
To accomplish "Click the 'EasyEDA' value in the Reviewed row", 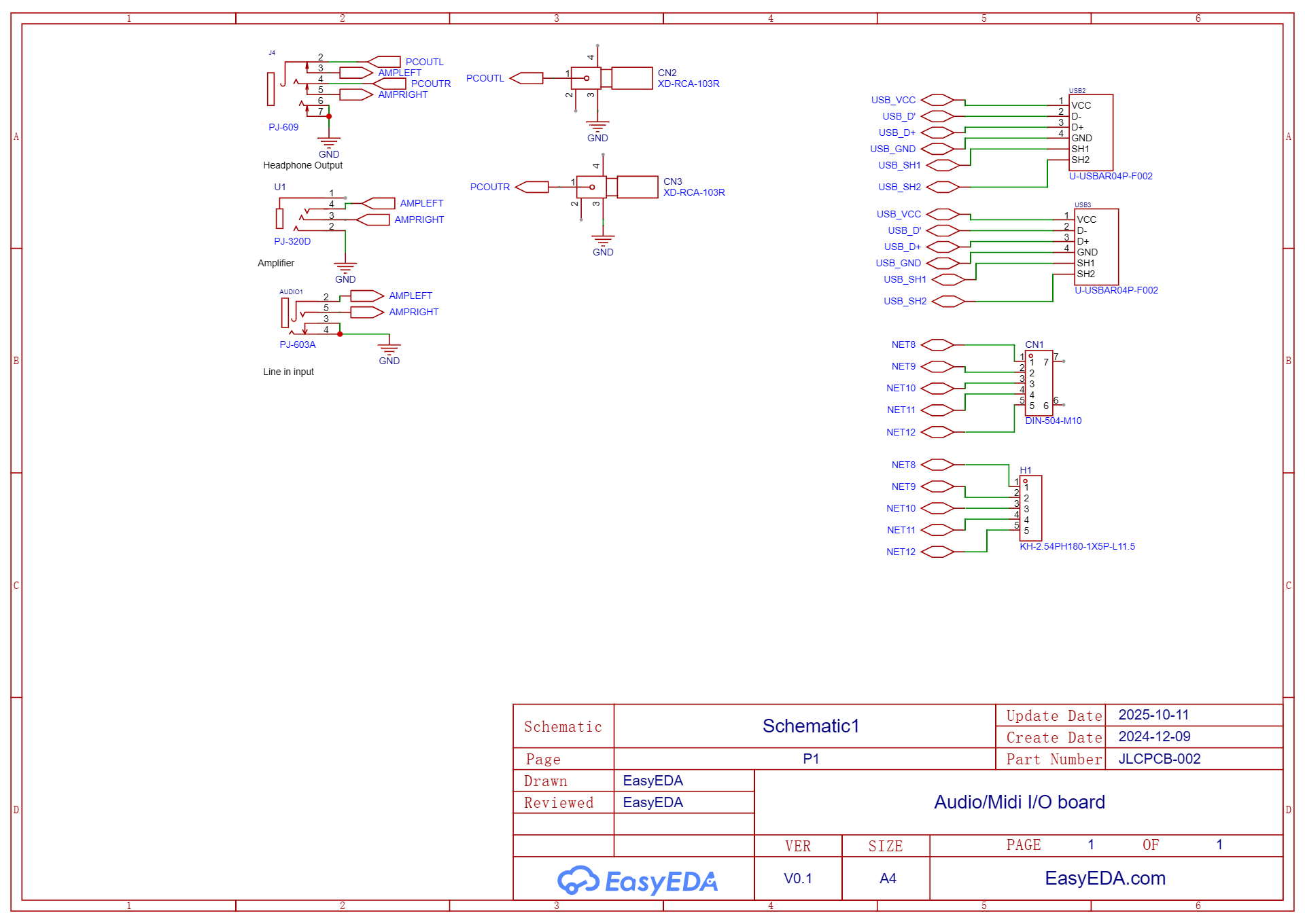I will click(652, 802).
